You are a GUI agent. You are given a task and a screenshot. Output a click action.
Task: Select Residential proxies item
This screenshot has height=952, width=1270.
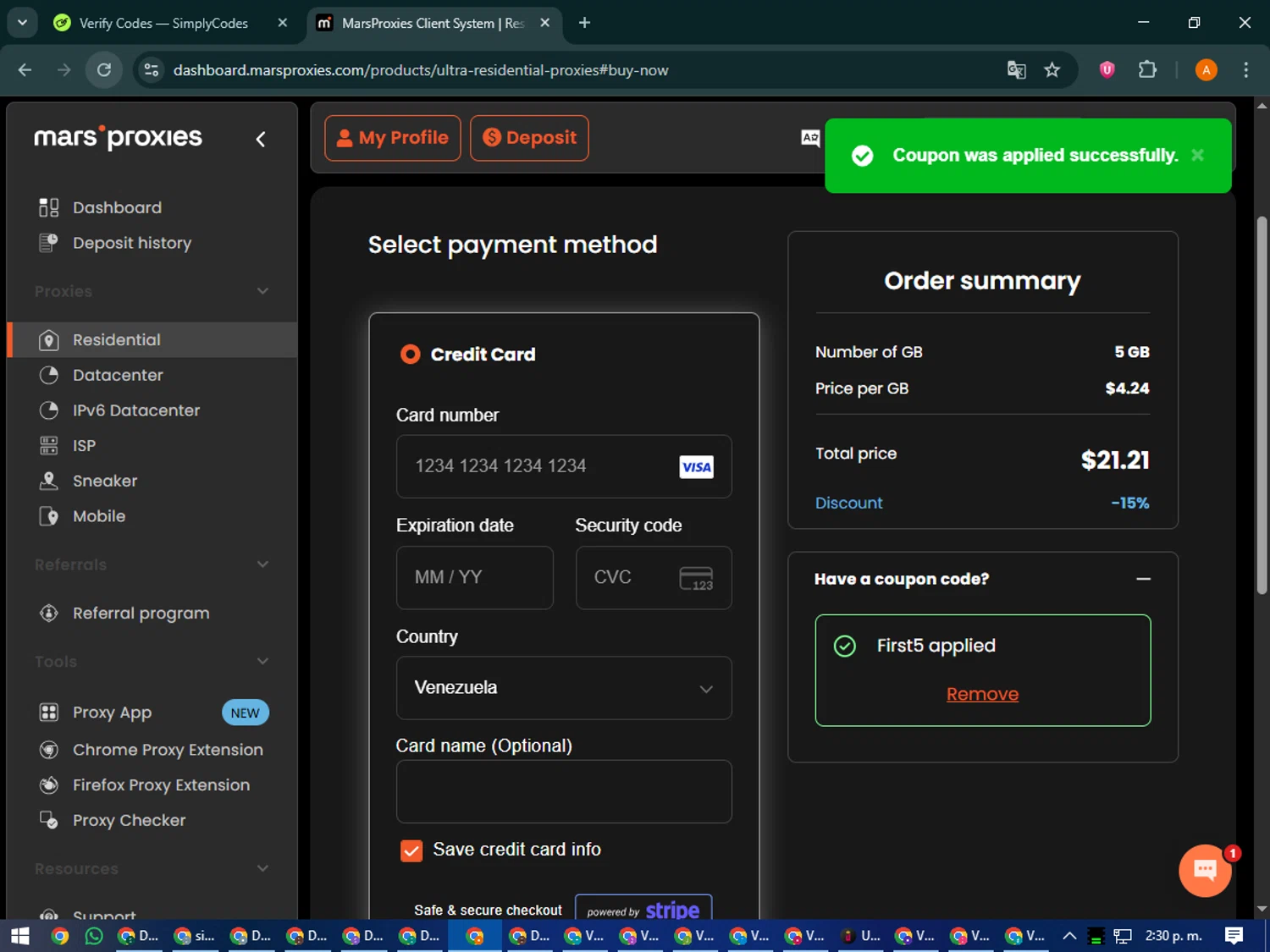point(152,339)
